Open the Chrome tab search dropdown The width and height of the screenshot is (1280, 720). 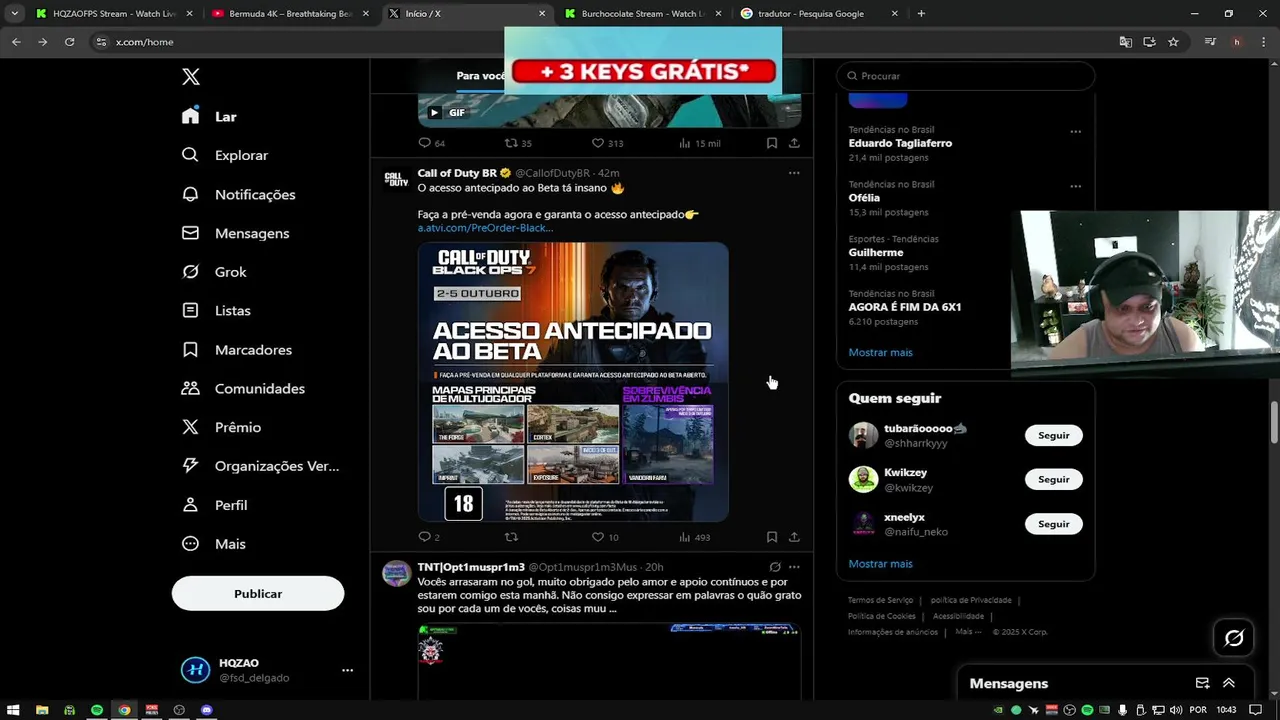click(x=14, y=14)
